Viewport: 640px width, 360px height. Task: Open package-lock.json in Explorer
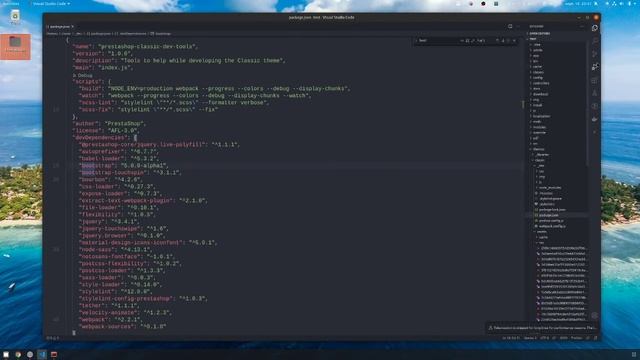tap(552, 209)
